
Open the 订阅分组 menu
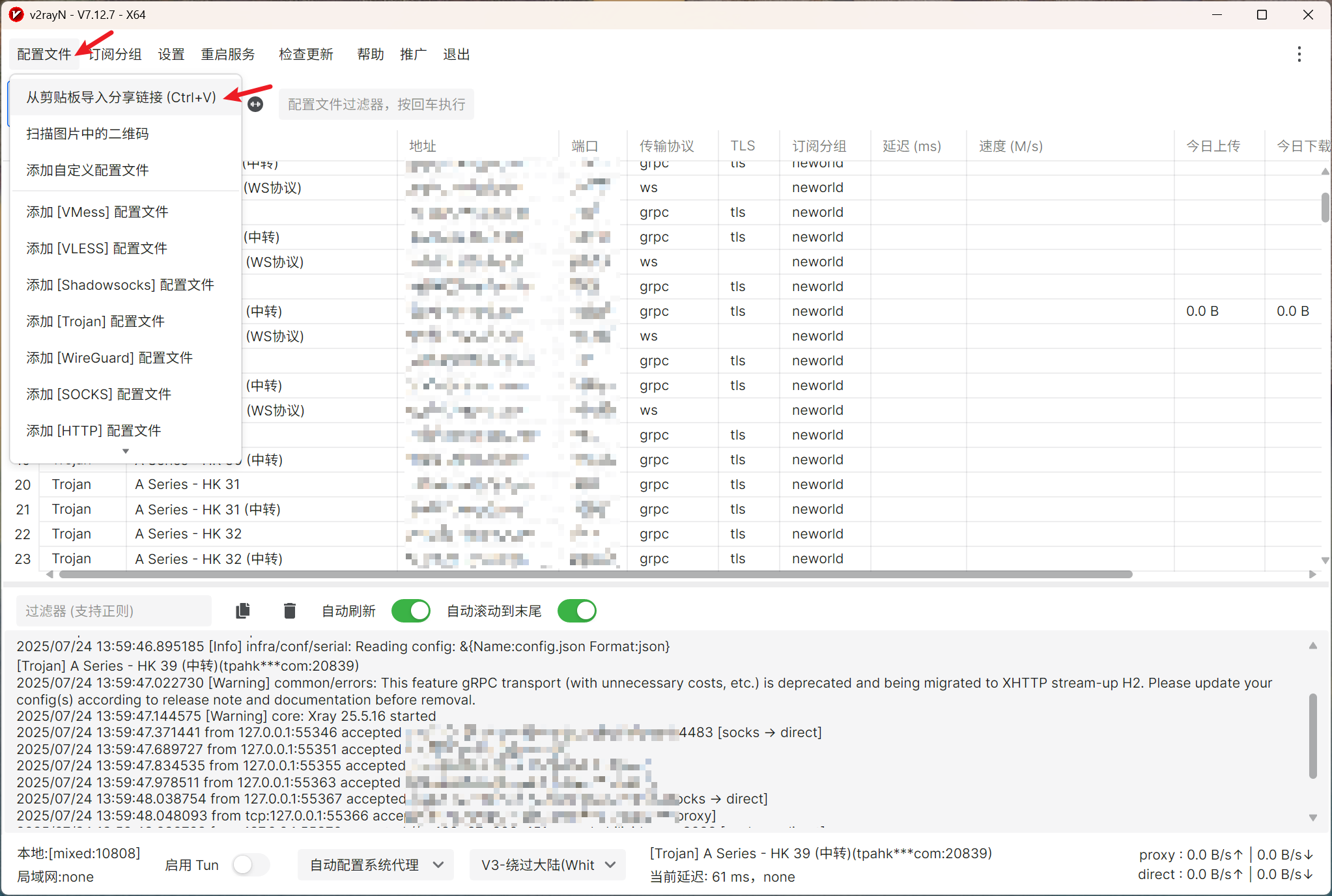tap(115, 54)
